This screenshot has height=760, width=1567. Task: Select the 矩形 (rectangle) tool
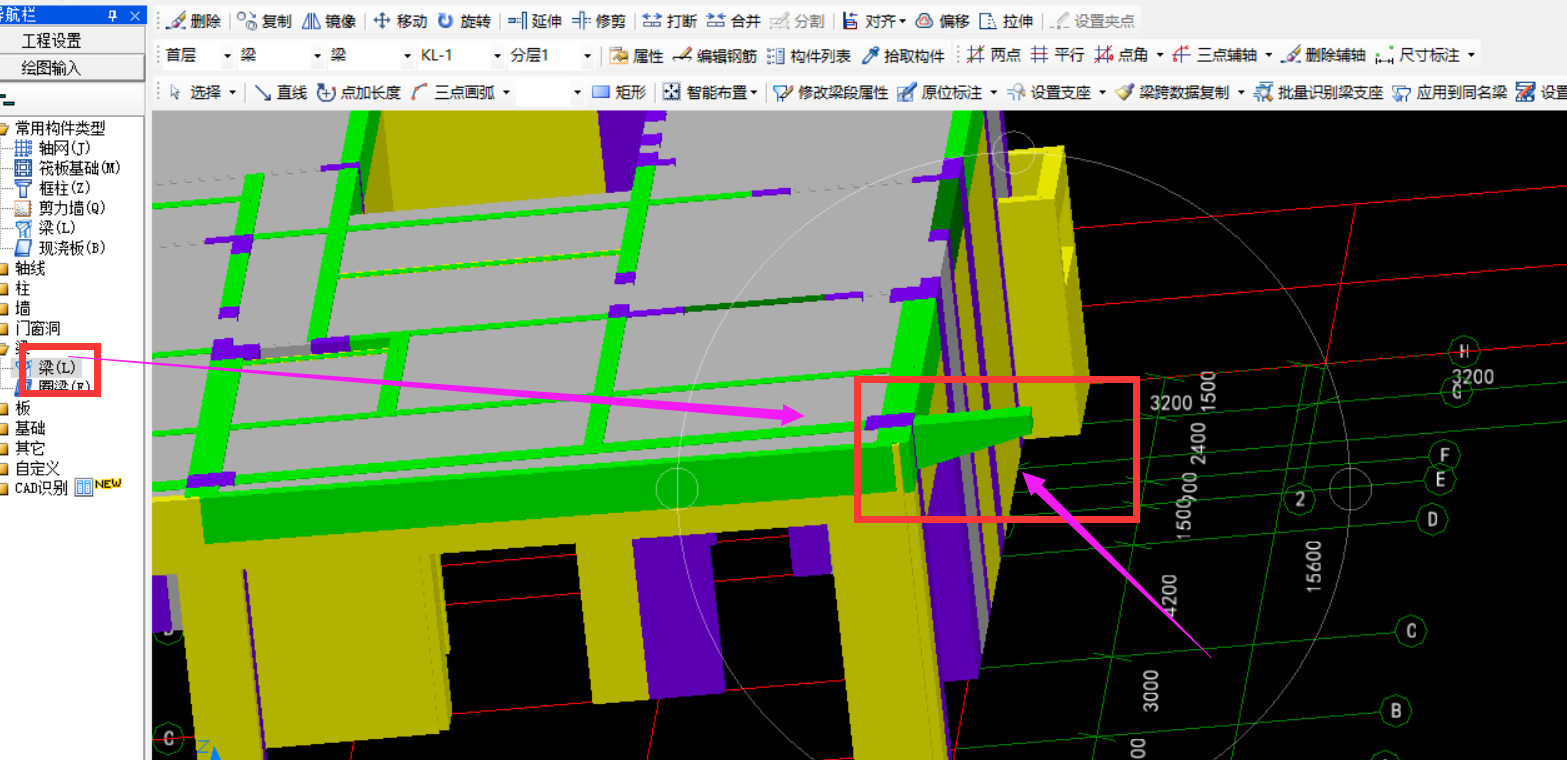click(x=619, y=92)
